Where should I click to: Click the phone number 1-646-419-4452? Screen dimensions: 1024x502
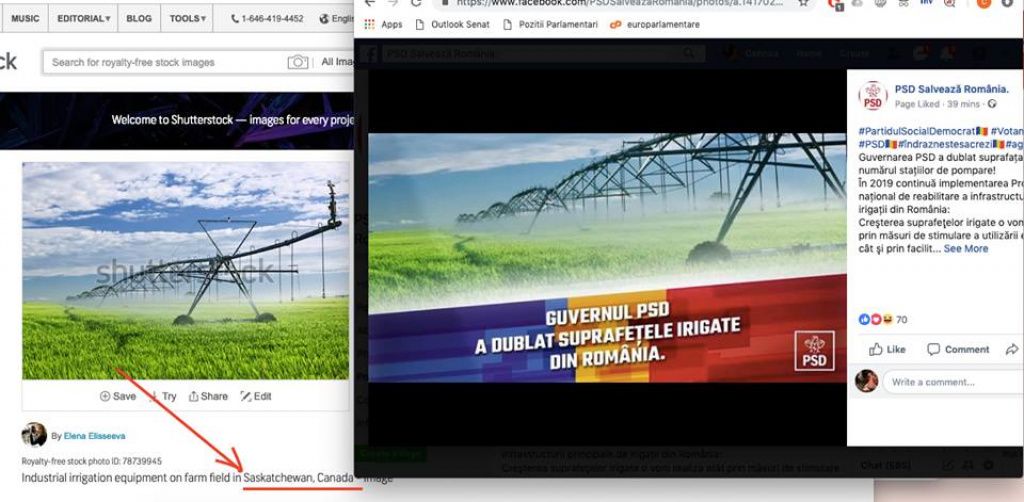pos(267,18)
